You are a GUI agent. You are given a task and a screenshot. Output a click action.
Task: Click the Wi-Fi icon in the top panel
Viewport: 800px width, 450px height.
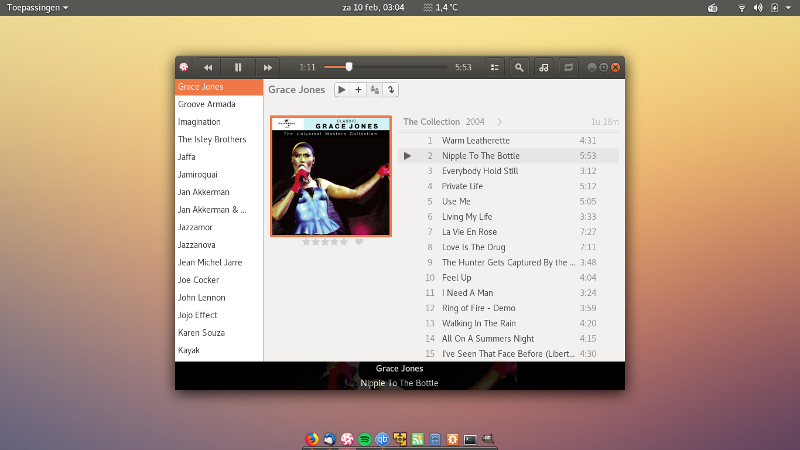[x=742, y=8]
